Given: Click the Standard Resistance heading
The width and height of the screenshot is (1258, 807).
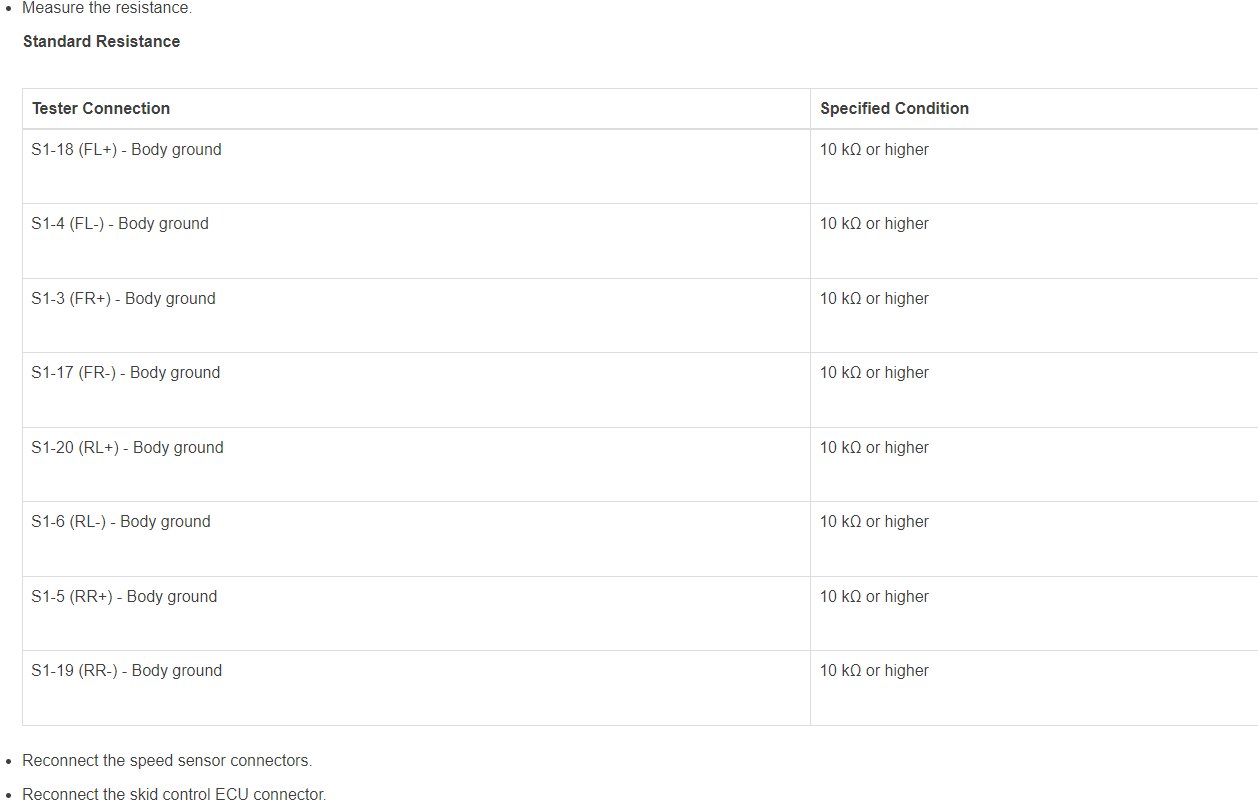Looking at the screenshot, I should point(101,41).
